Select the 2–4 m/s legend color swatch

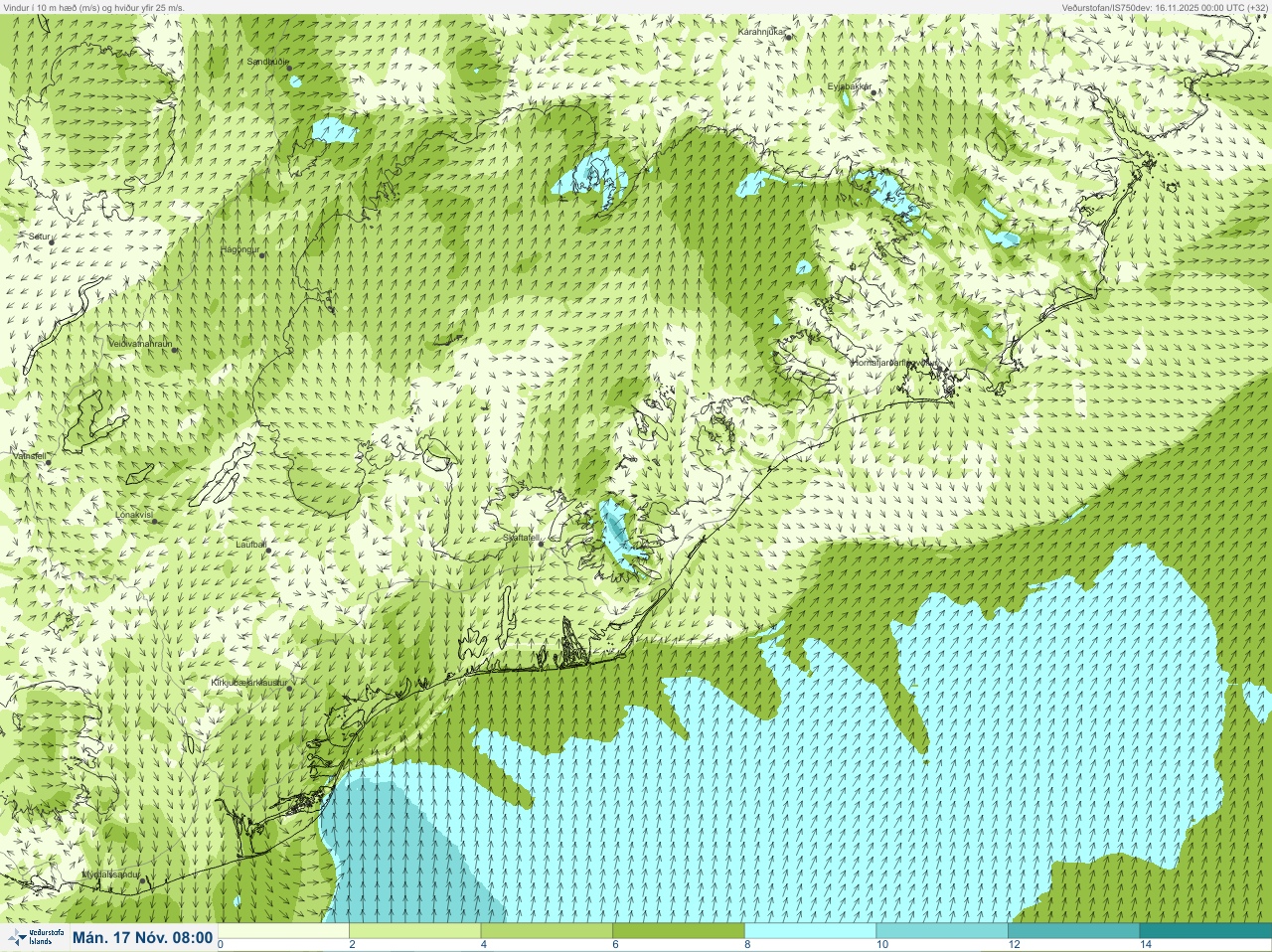[414, 931]
